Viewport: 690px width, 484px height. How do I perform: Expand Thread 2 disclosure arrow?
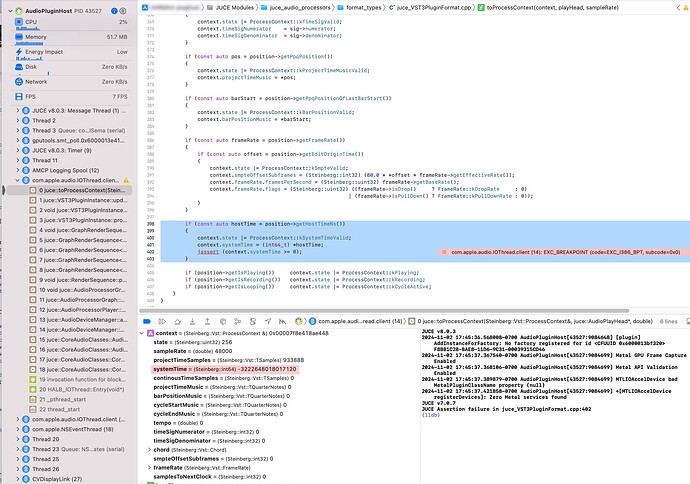(18, 121)
